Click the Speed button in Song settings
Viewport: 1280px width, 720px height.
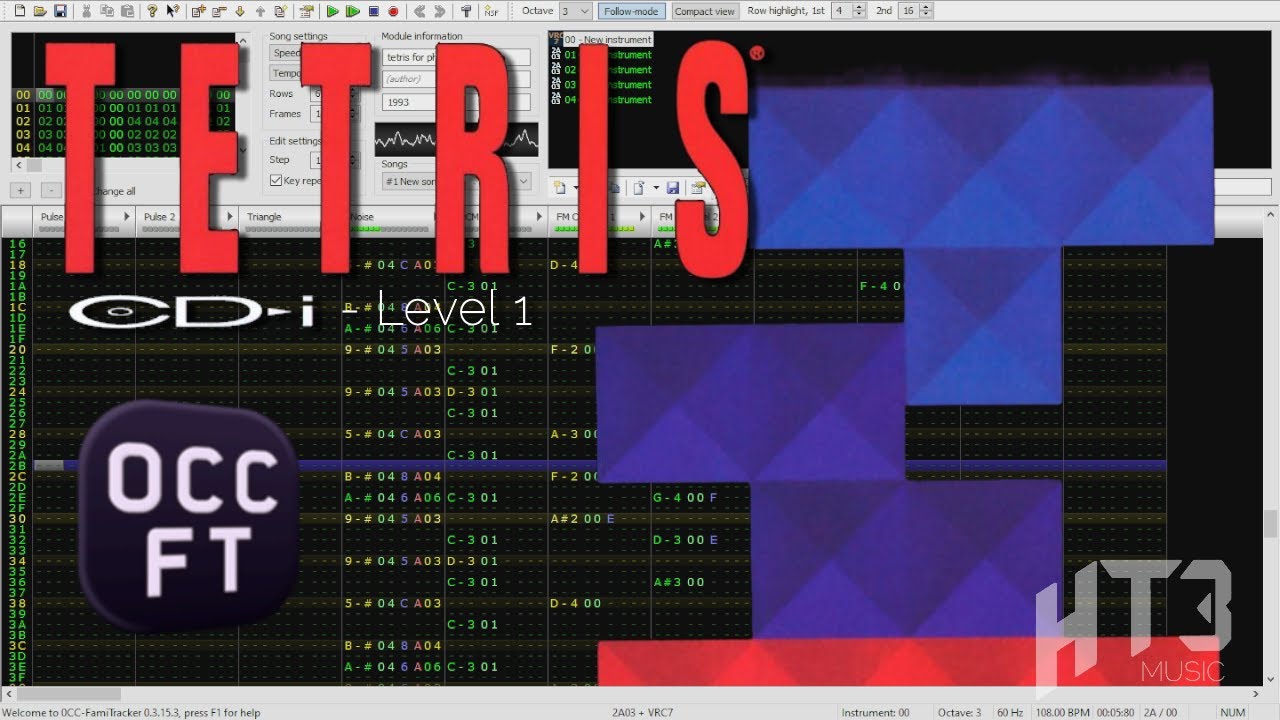click(287, 53)
